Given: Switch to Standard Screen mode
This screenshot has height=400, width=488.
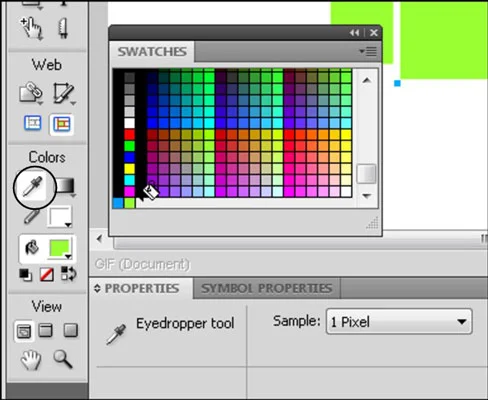Looking at the screenshot, I should 24,331.
